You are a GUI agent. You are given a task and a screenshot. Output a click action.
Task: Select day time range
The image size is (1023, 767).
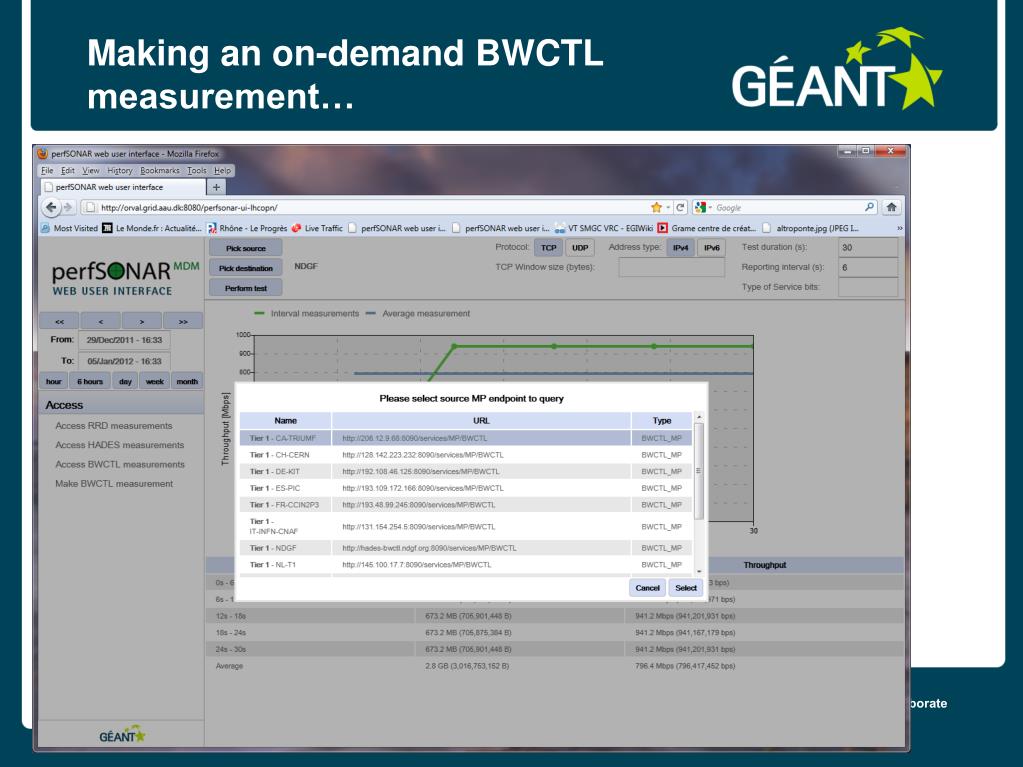click(125, 382)
